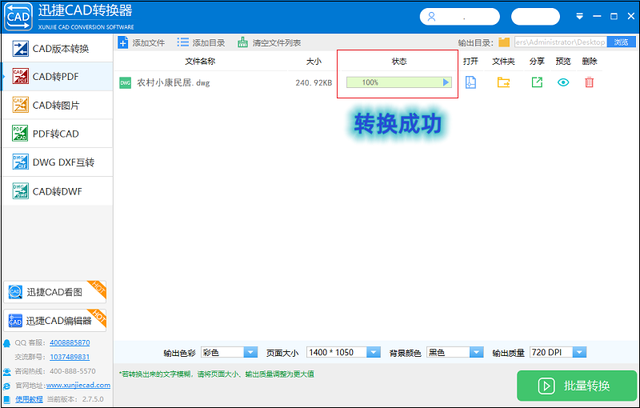The height and width of the screenshot is (408, 640).
Task: Open the 输出质量 720 DPI dropdown
Action: tap(558, 352)
